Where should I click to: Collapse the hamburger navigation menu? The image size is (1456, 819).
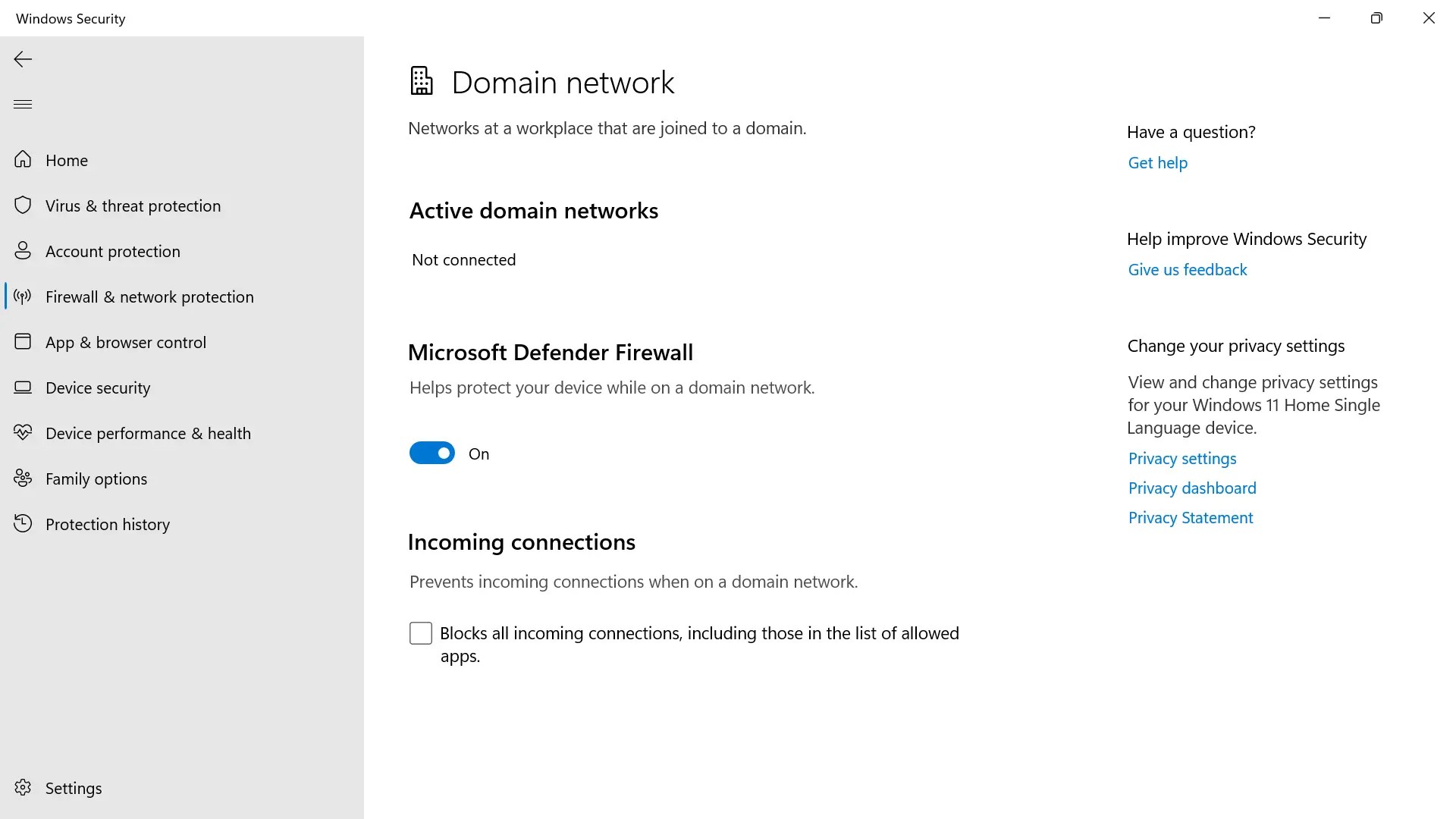[23, 104]
